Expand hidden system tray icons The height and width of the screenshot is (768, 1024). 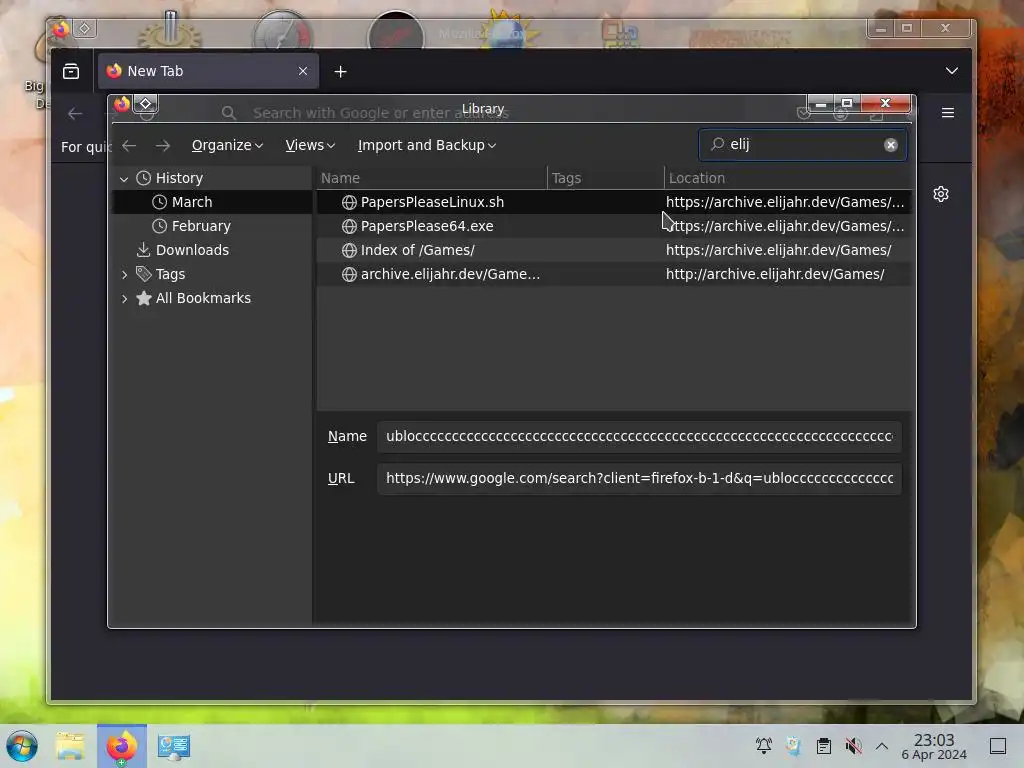pyautogui.click(x=882, y=746)
